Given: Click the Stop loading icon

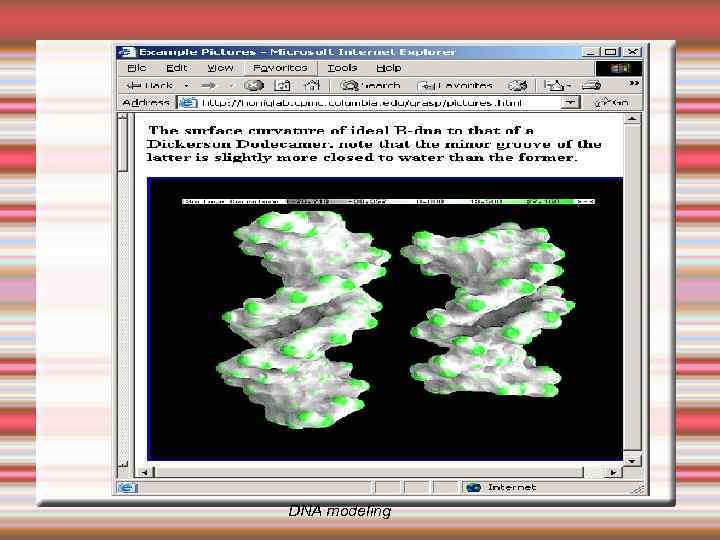Looking at the screenshot, I should [x=254, y=85].
